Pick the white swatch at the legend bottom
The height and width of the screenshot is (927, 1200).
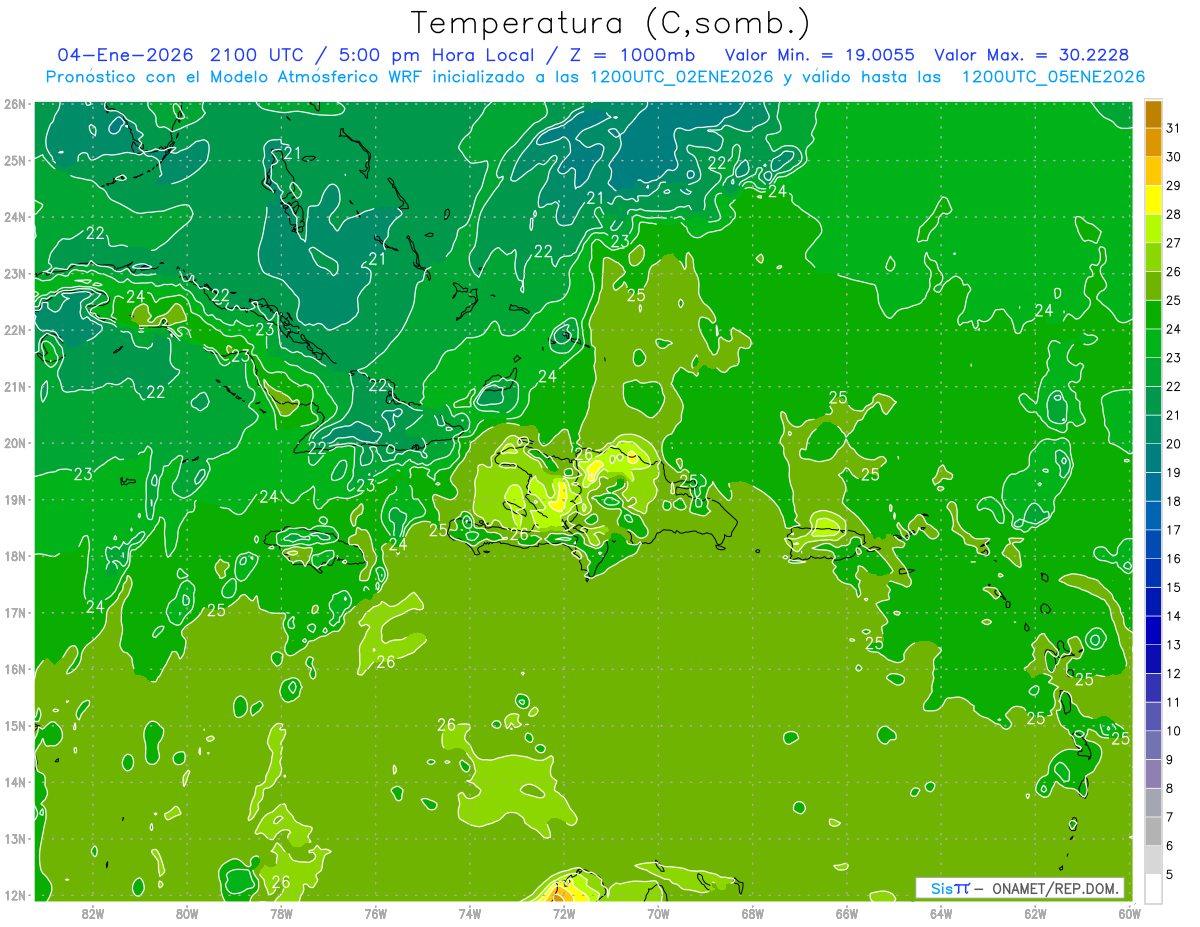click(x=1154, y=888)
